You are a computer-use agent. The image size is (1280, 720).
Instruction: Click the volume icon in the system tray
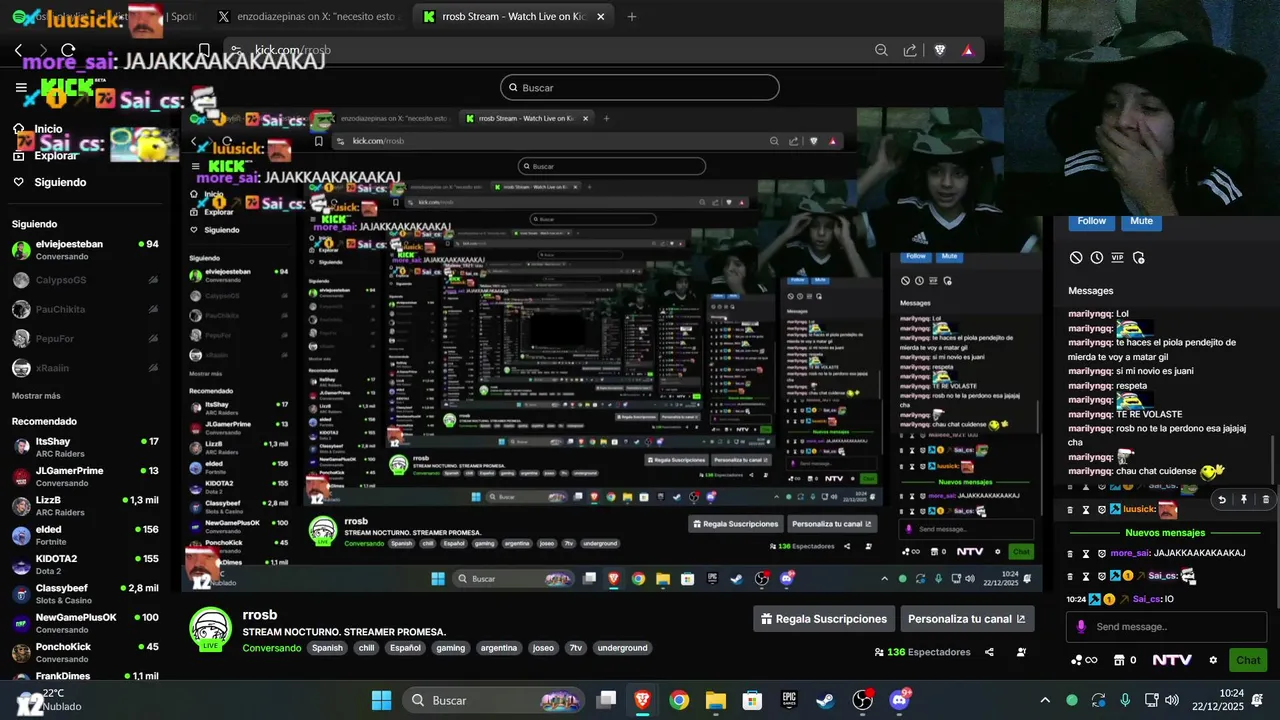coord(1172,700)
